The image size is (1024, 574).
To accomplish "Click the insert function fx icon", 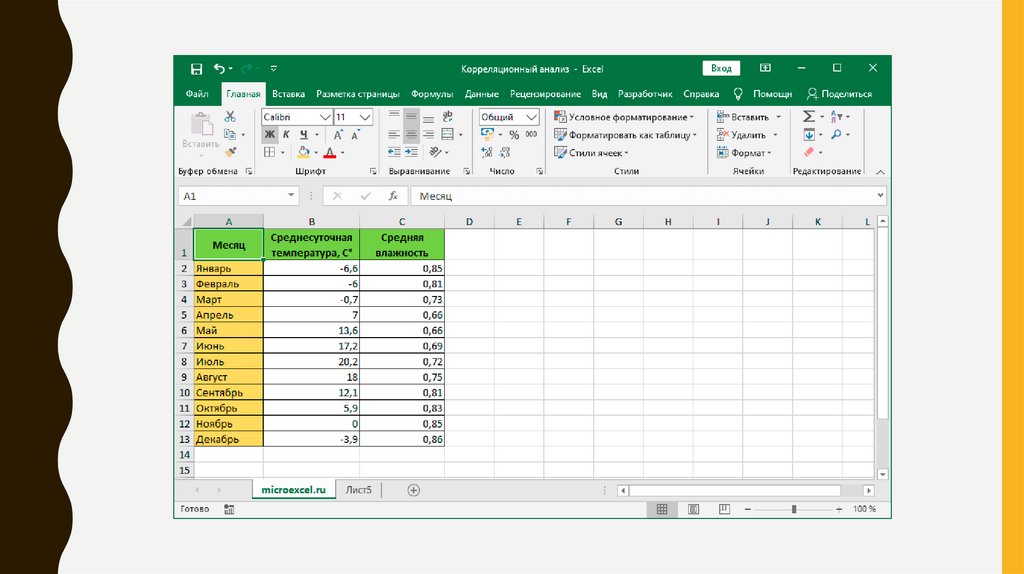I will pyautogui.click(x=393, y=197).
